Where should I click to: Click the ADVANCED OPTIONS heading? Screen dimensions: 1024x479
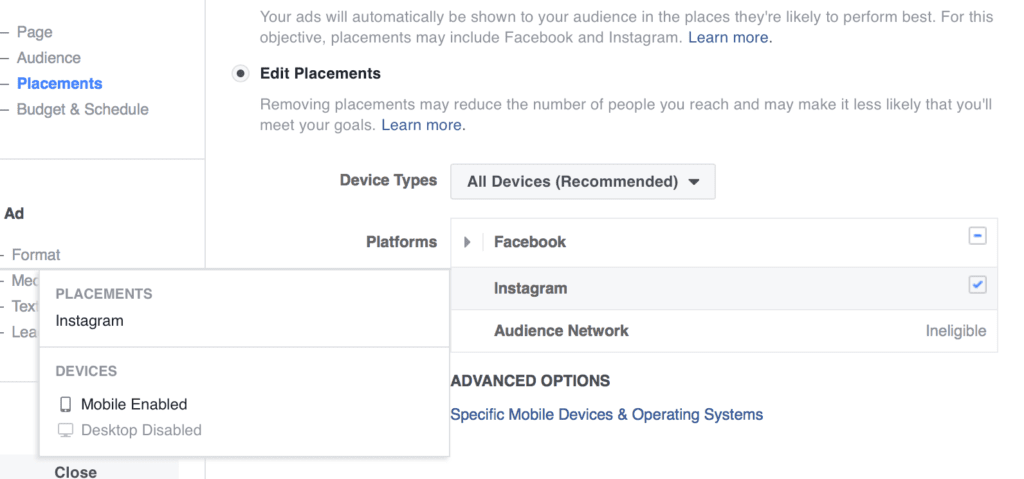pyautogui.click(x=530, y=381)
